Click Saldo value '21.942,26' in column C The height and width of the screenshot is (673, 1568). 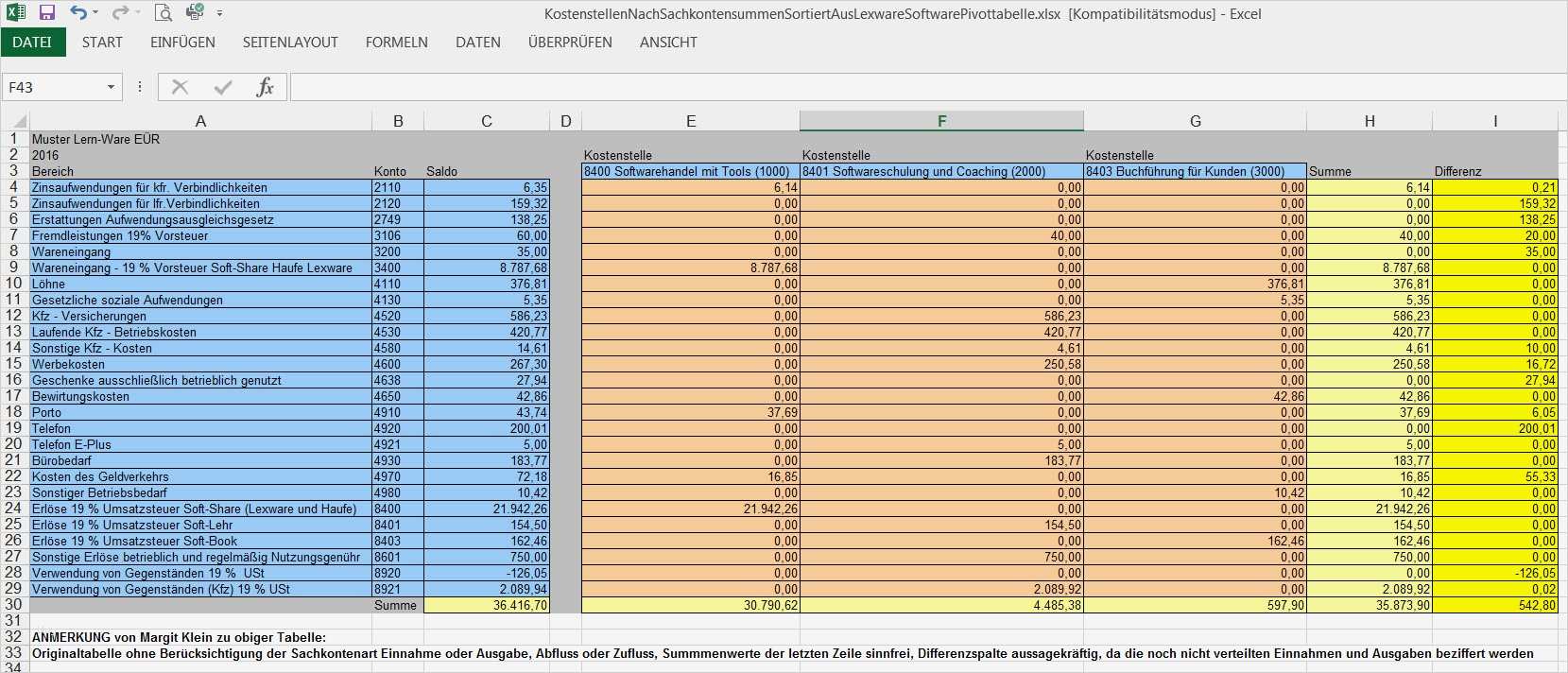tap(486, 509)
